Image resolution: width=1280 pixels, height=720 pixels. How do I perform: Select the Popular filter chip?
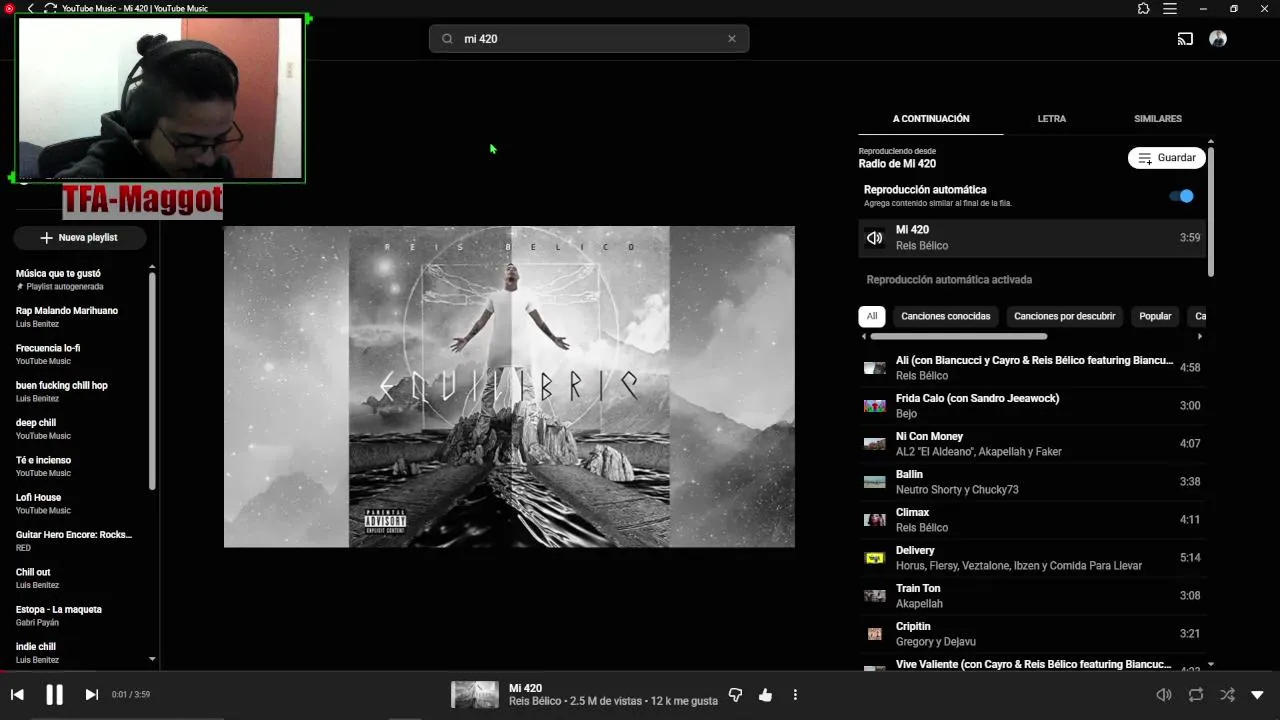(1155, 316)
